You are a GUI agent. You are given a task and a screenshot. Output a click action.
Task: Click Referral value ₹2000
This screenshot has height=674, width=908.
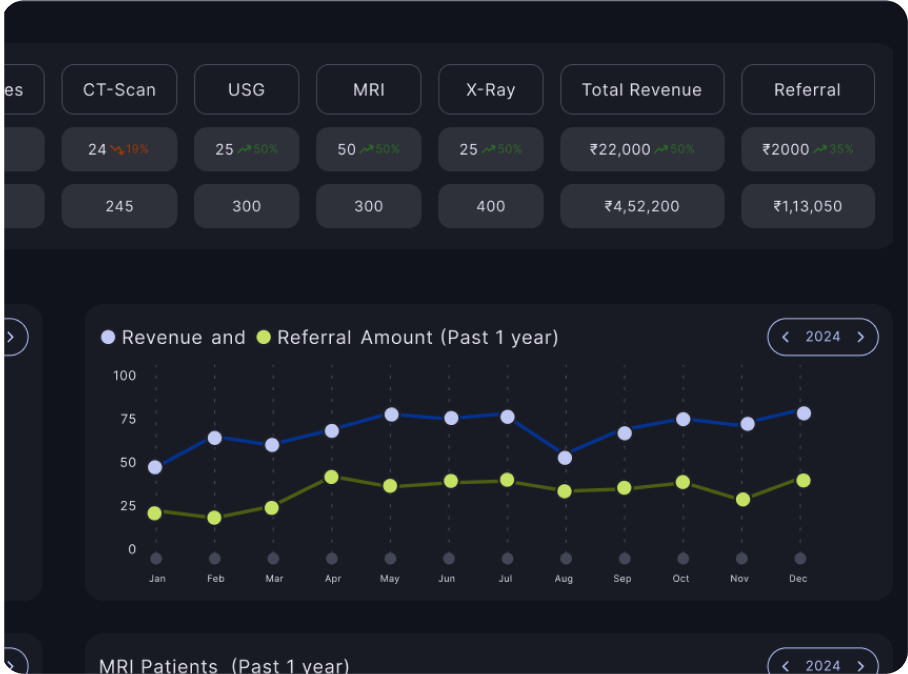coord(786,149)
